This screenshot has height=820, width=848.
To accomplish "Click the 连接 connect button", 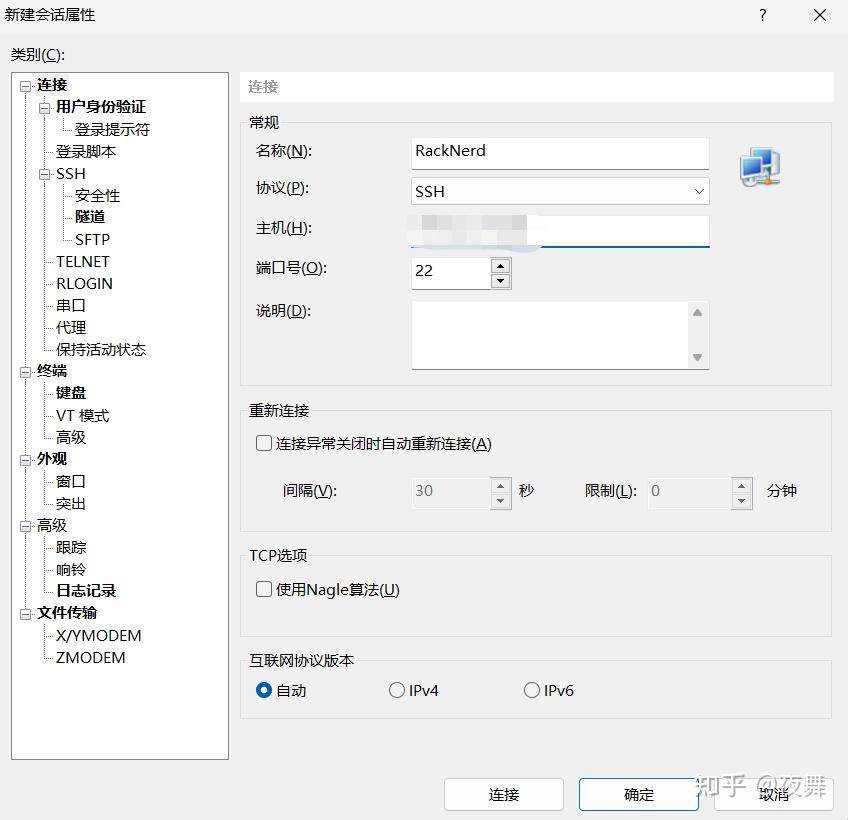I will [504, 794].
